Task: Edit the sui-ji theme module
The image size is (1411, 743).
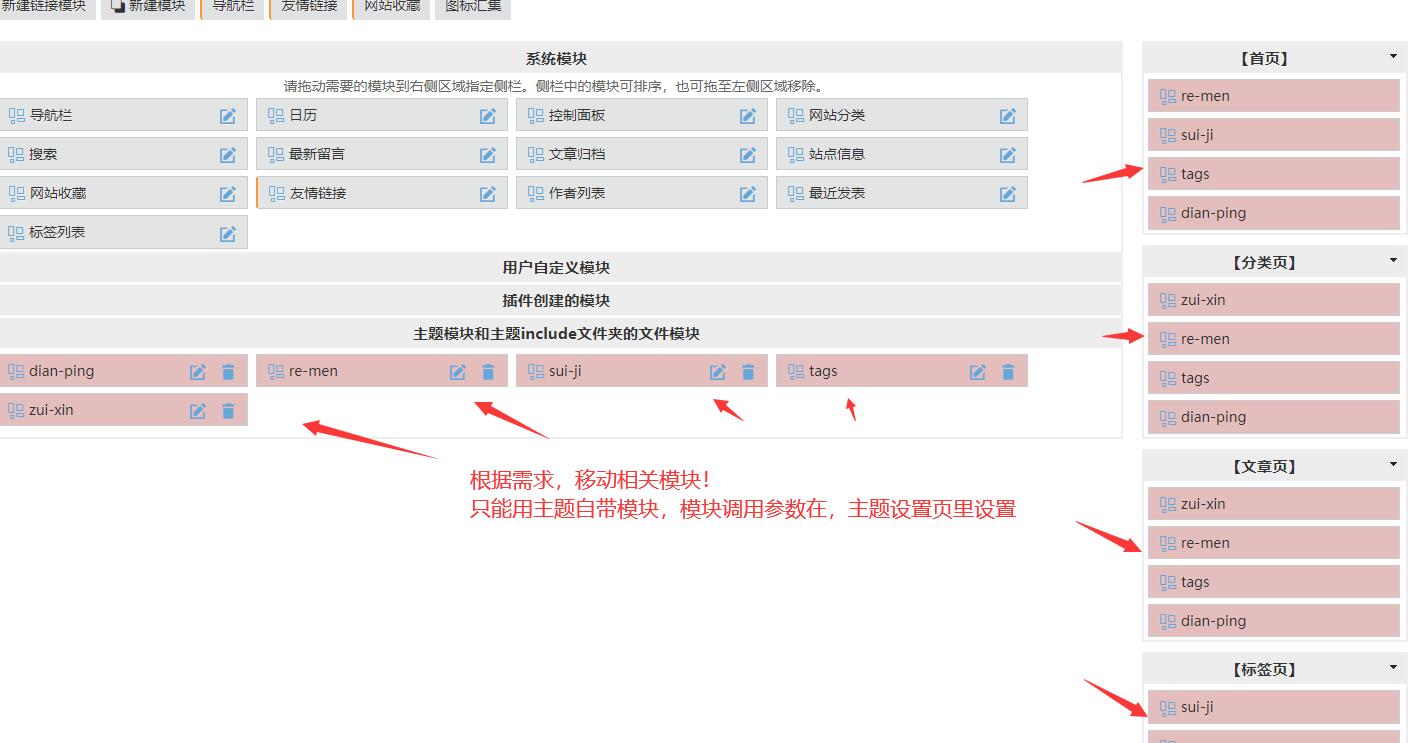Action: click(718, 372)
